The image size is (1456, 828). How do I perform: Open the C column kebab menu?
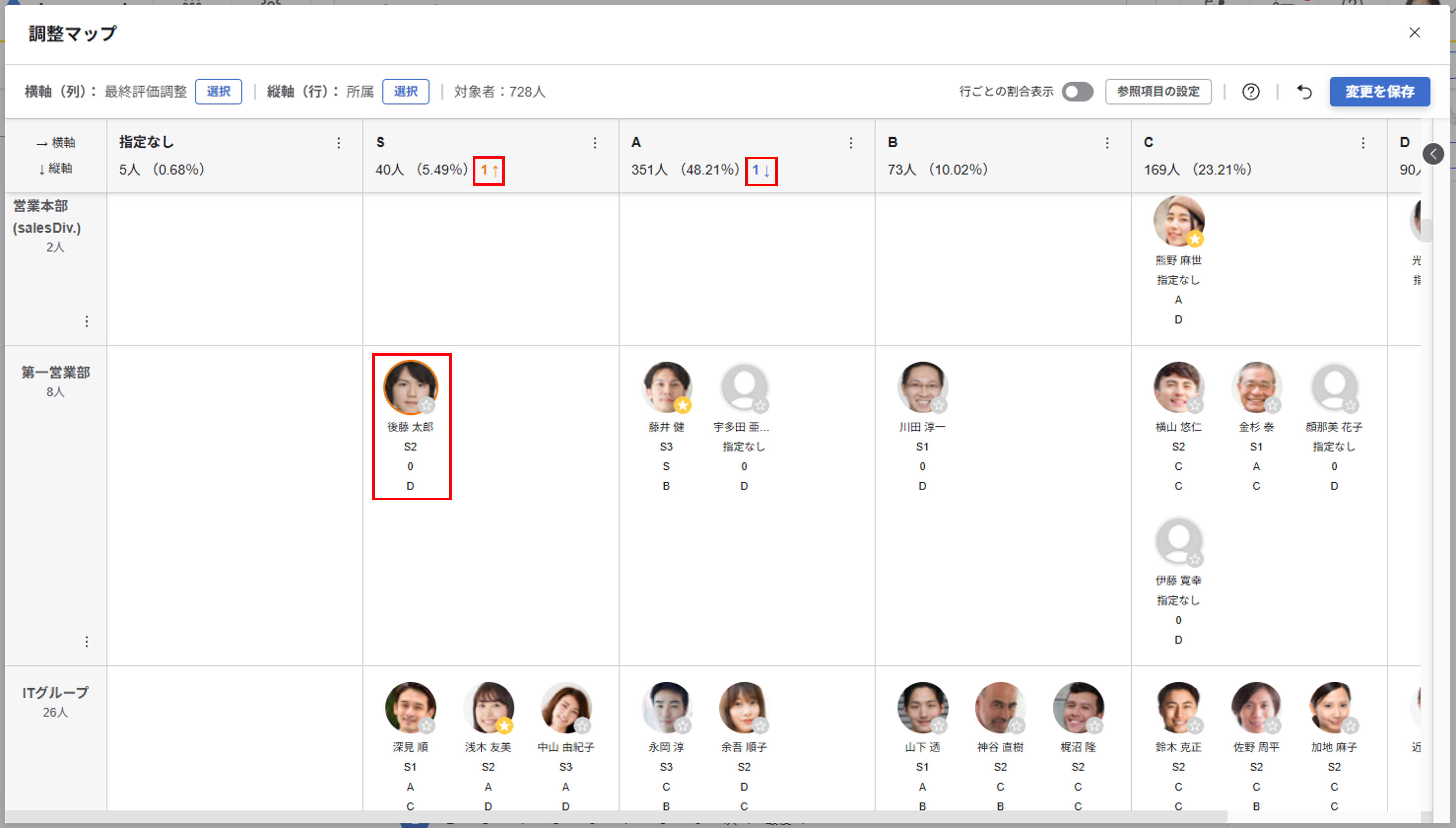[1363, 143]
